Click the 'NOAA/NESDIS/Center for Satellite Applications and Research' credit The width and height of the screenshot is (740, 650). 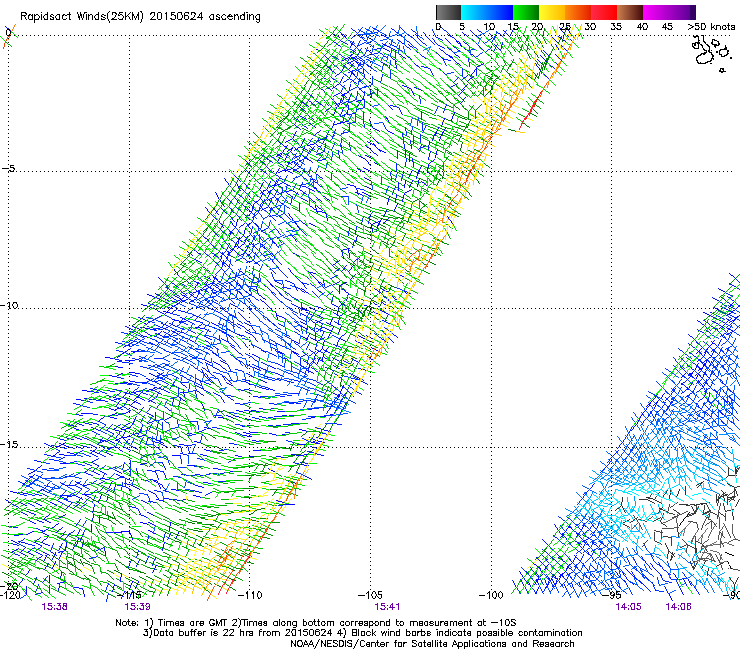pos(432,644)
